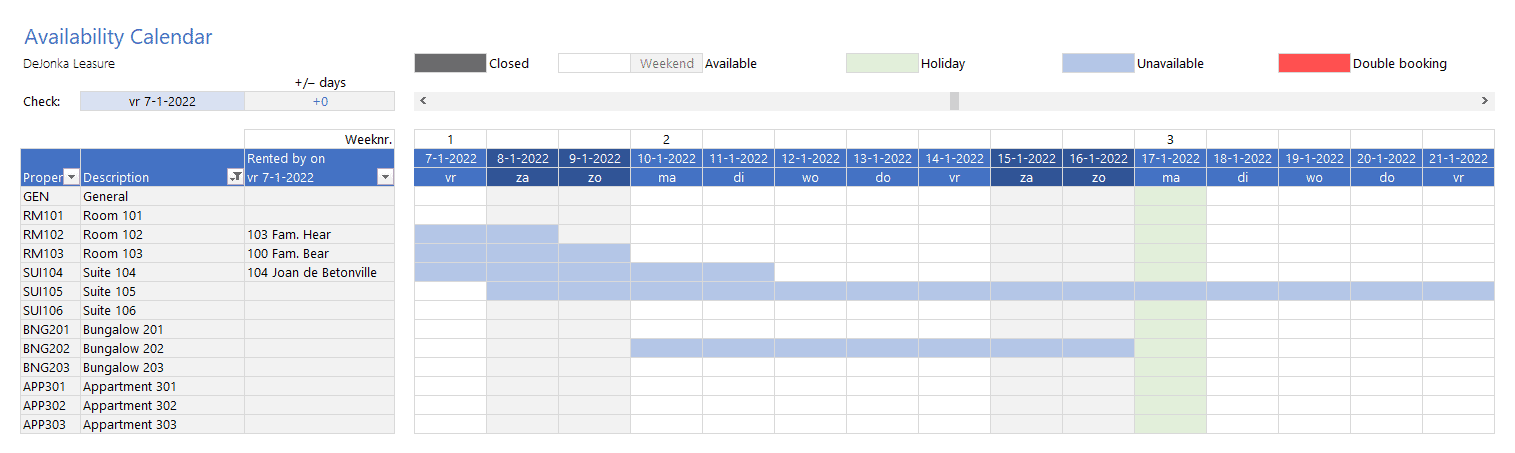Click the blue Unavailable legend swatch
The image size is (1515, 453).
pyautogui.click(x=1098, y=63)
